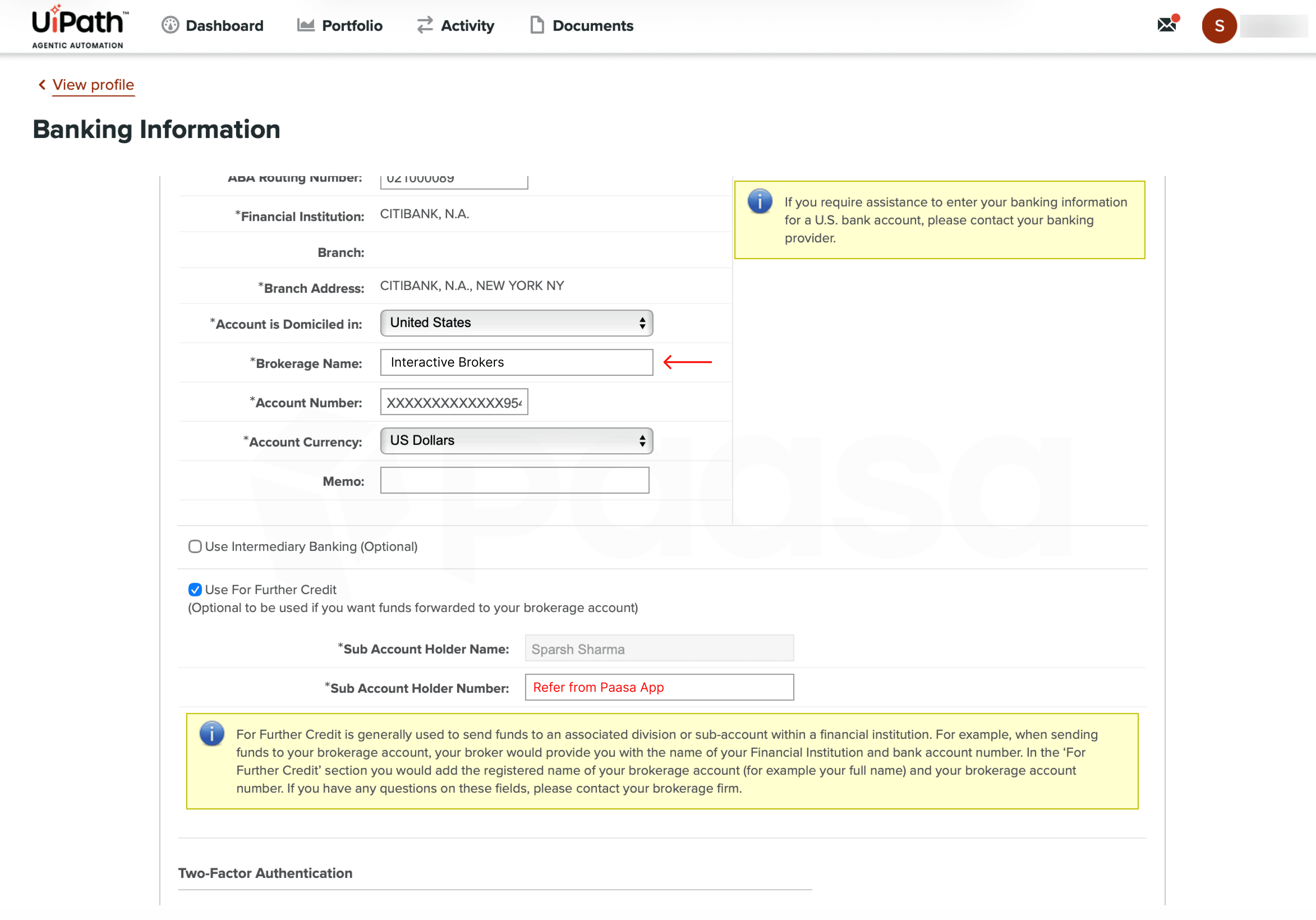Open the Account Currency dropdown

(x=516, y=440)
